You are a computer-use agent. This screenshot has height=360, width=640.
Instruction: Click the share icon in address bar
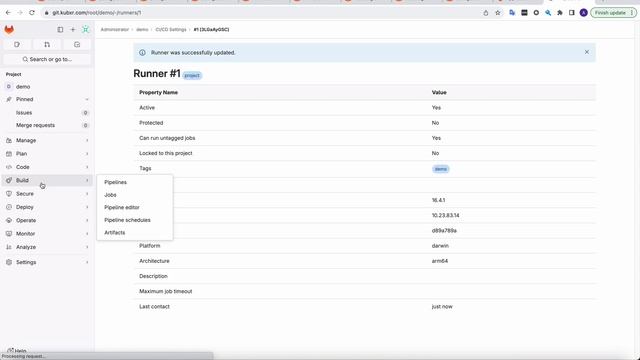click(486, 13)
